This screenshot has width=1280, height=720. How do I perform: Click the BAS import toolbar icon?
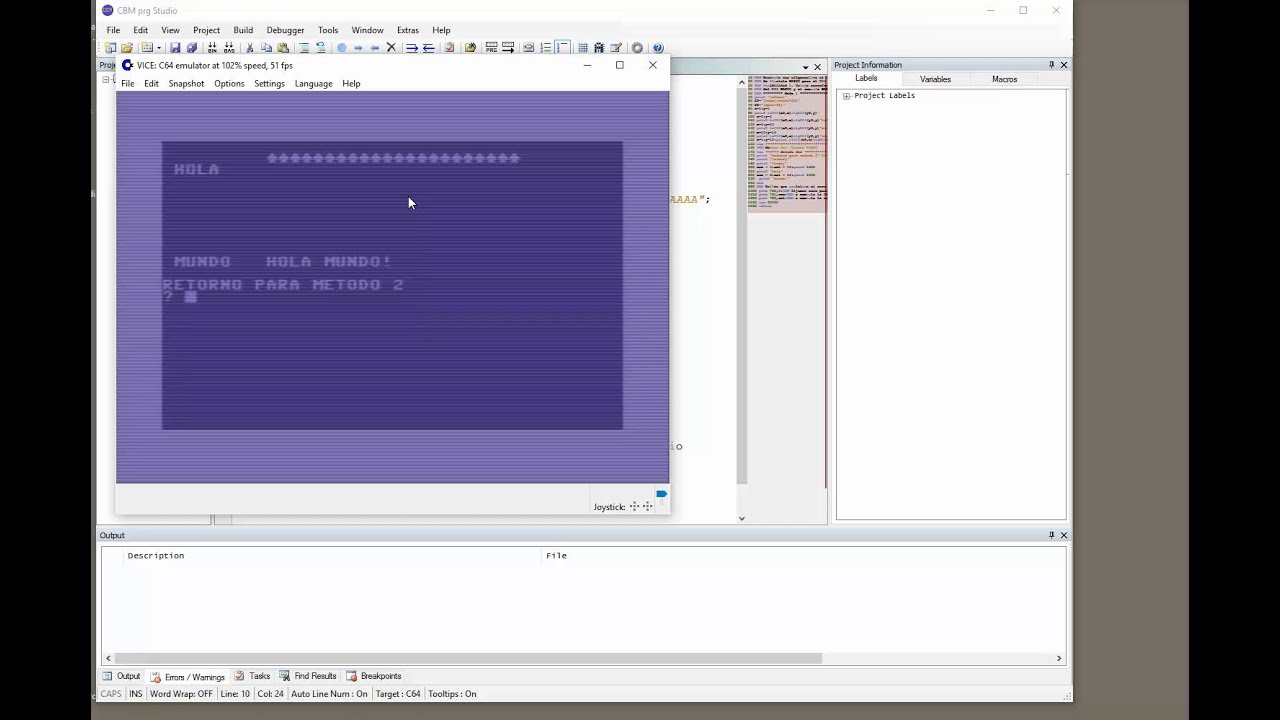point(229,48)
